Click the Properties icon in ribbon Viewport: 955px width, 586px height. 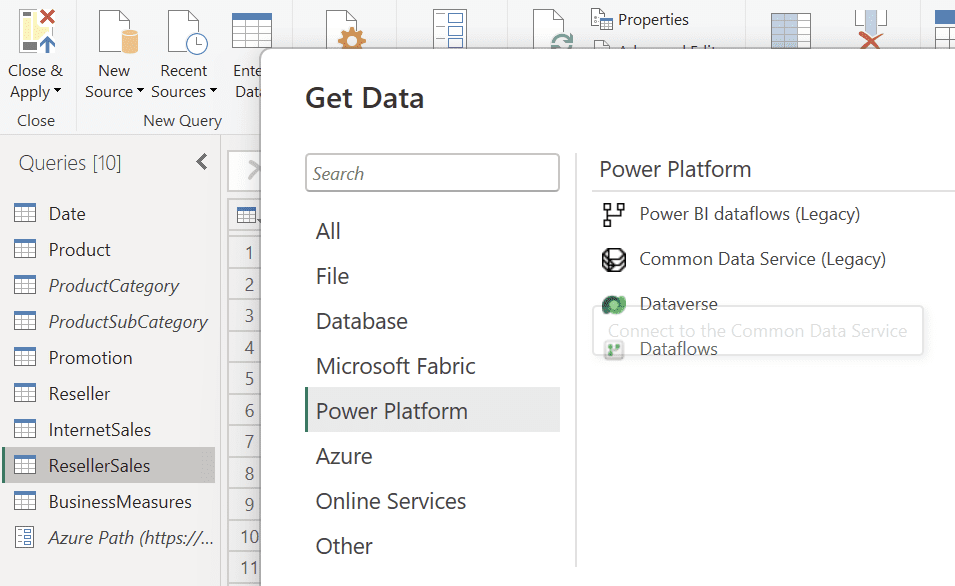pos(601,19)
